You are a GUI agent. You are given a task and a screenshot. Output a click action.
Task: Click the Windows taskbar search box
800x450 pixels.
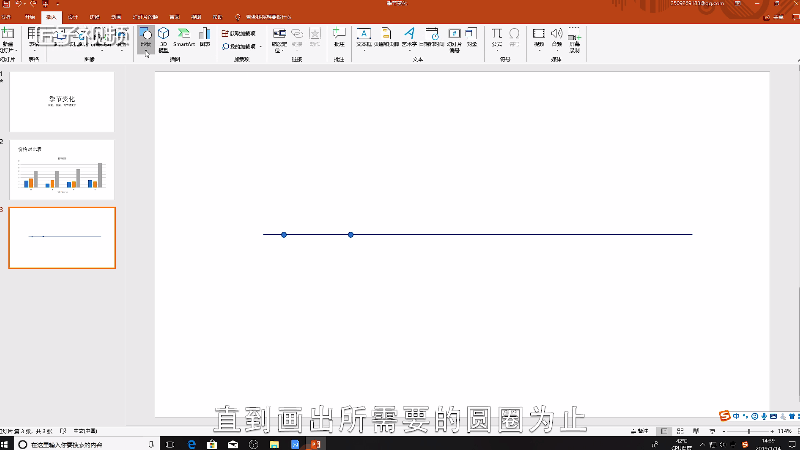click(x=87, y=444)
